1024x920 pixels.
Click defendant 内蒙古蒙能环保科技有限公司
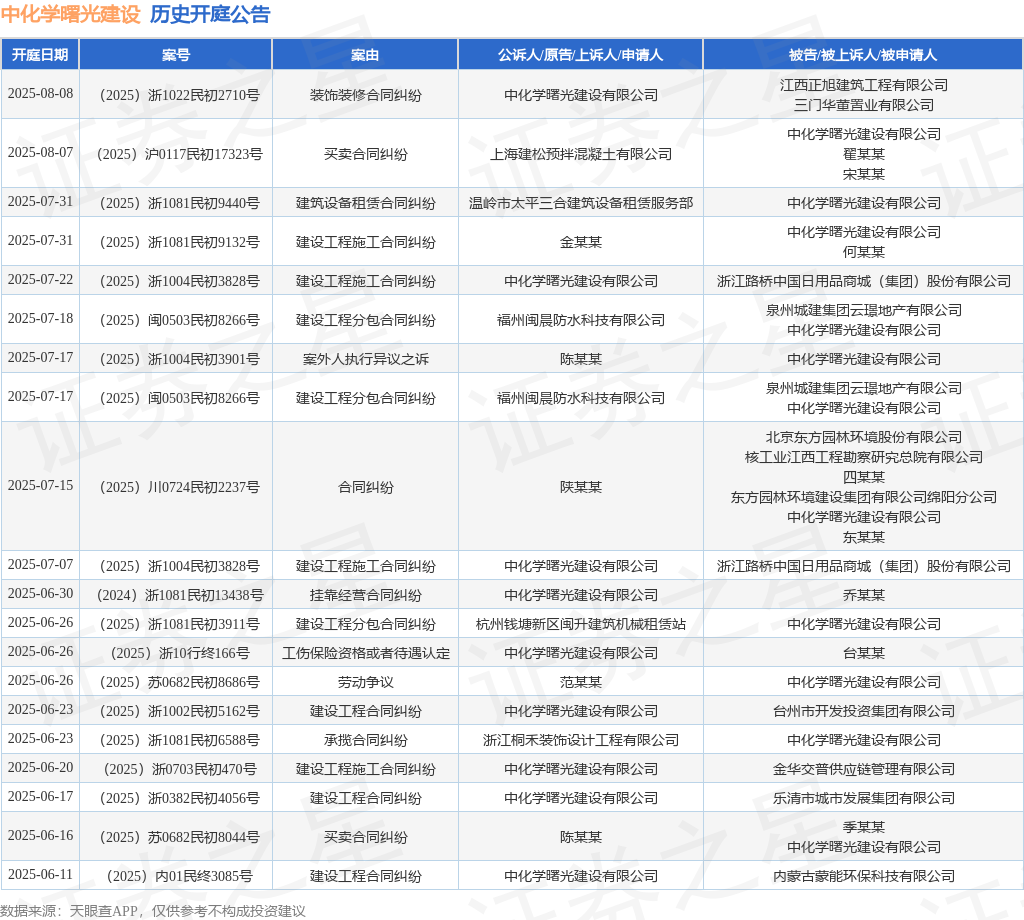click(863, 876)
